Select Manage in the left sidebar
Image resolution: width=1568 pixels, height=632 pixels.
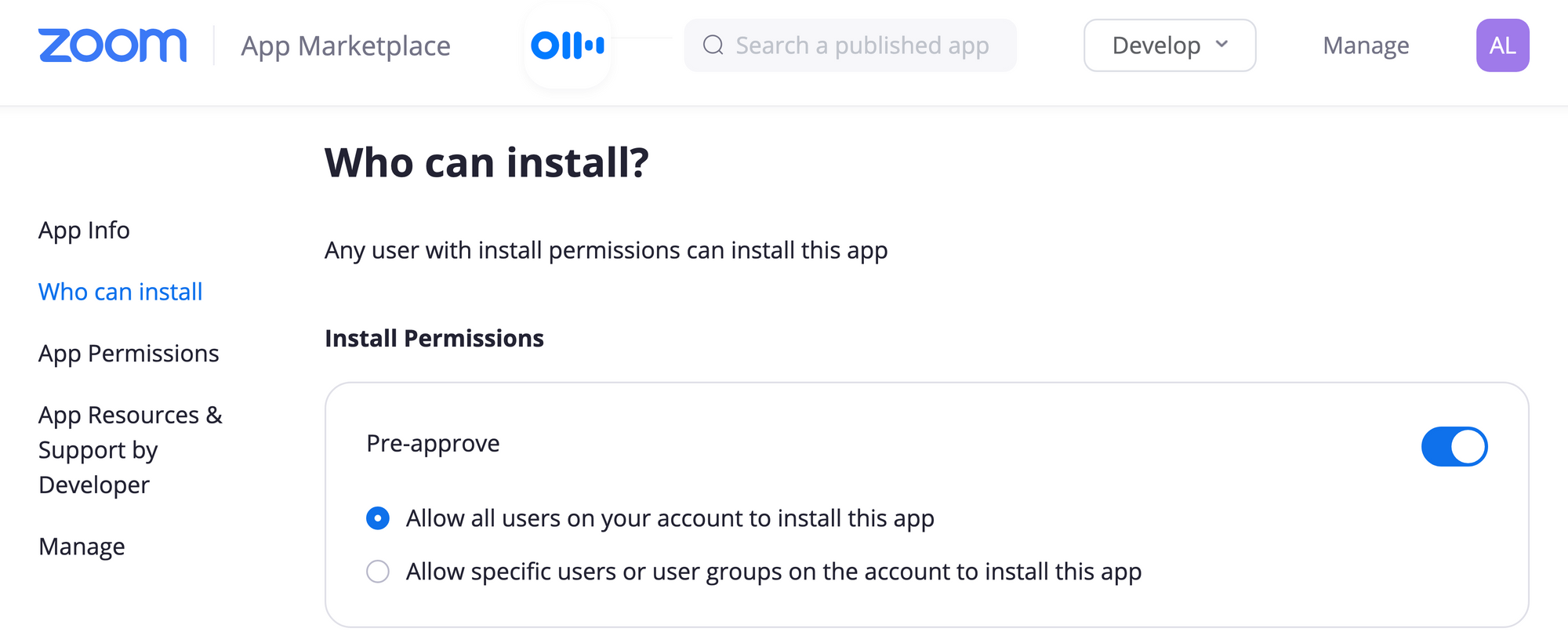pyautogui.click(x=82, y=547)
